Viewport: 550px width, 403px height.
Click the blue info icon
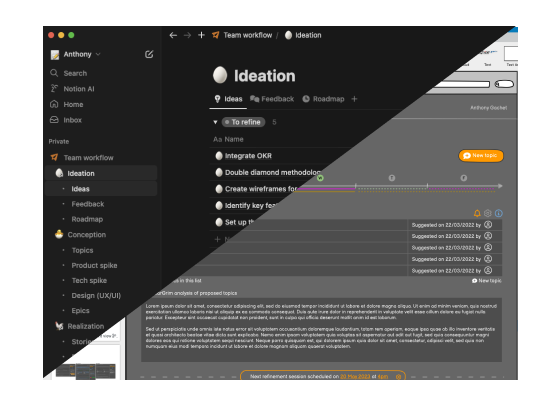[498, 213]
